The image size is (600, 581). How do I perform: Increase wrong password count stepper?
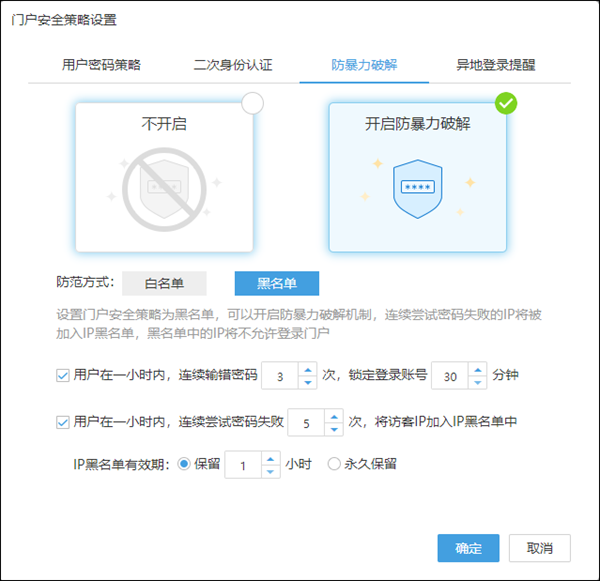pos(308,370)
